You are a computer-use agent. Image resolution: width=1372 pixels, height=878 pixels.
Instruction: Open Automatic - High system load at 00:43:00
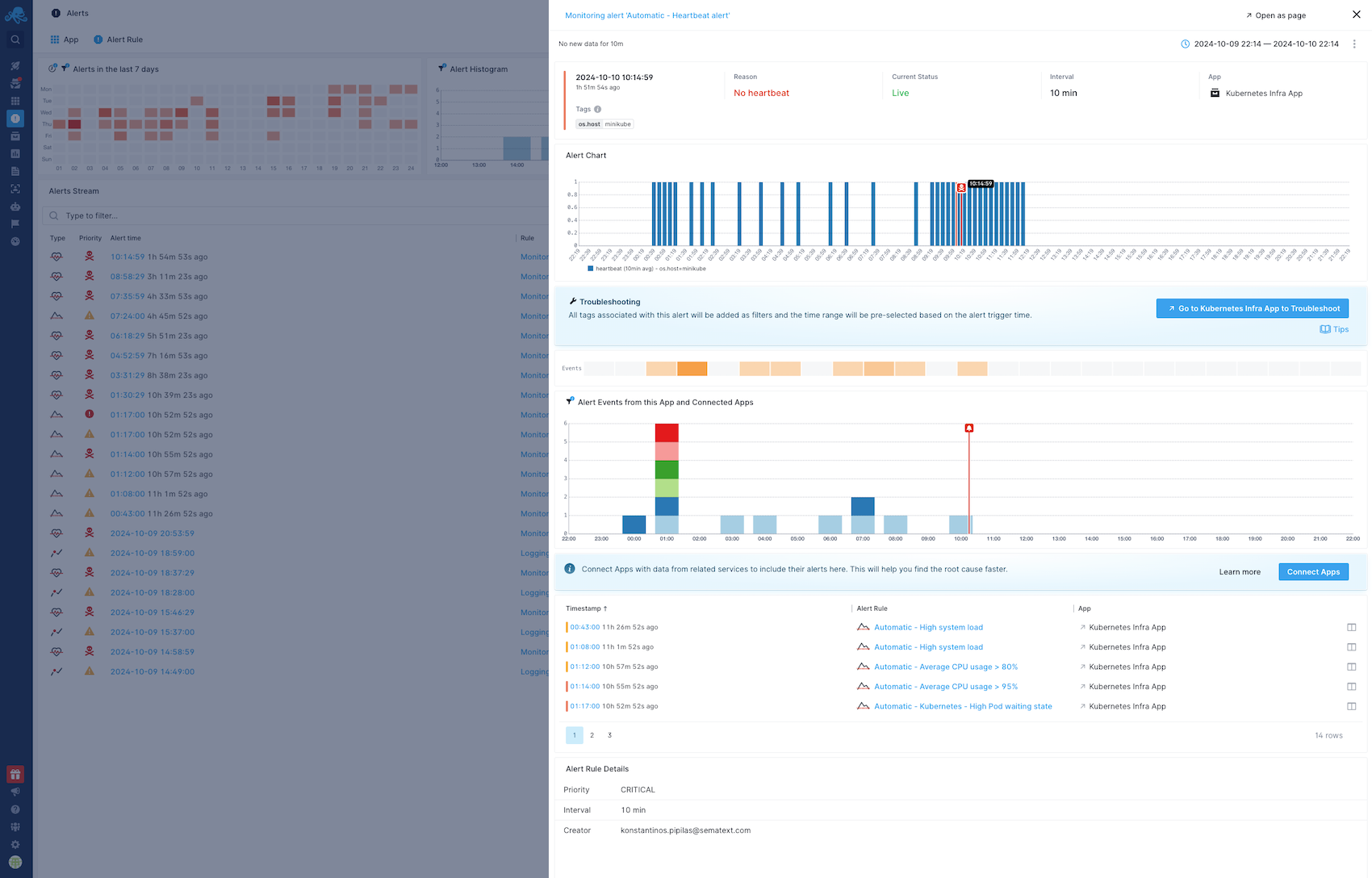(x=928, y=627)
